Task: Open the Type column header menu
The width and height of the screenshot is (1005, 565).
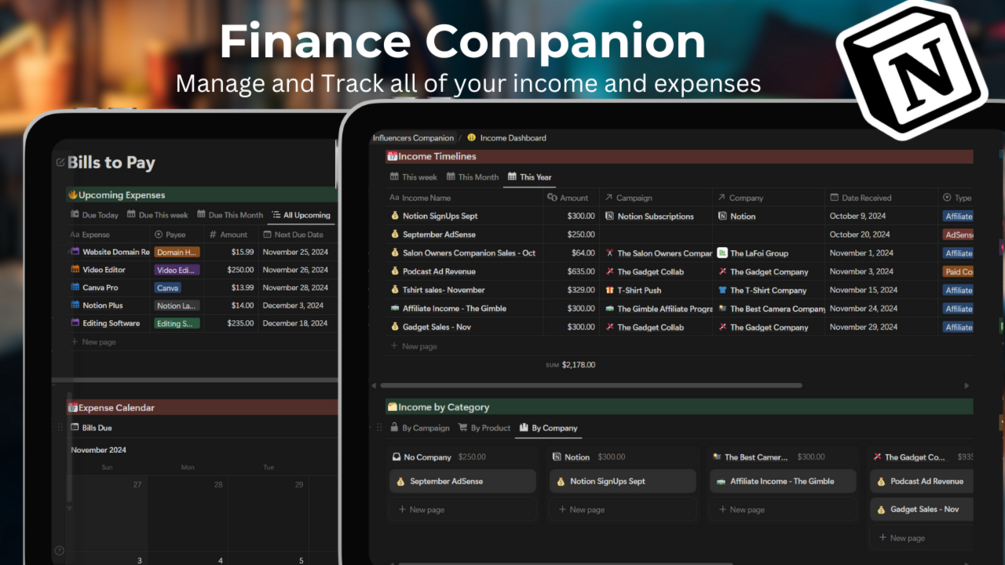Action: pos(958,198)
